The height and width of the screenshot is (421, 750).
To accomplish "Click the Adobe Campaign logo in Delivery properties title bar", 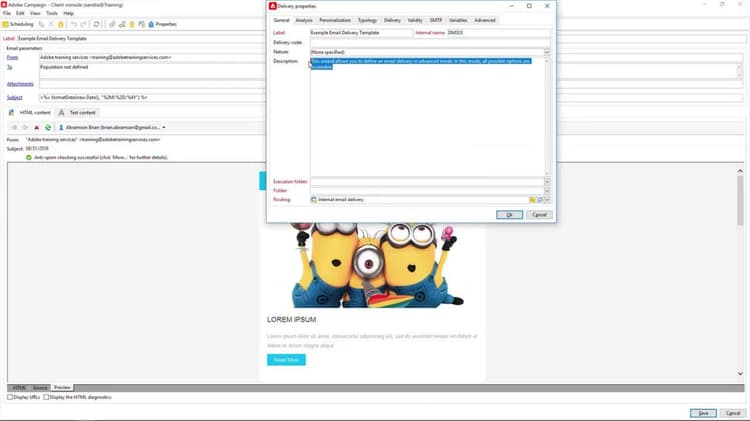I will [x=273, y=6].
